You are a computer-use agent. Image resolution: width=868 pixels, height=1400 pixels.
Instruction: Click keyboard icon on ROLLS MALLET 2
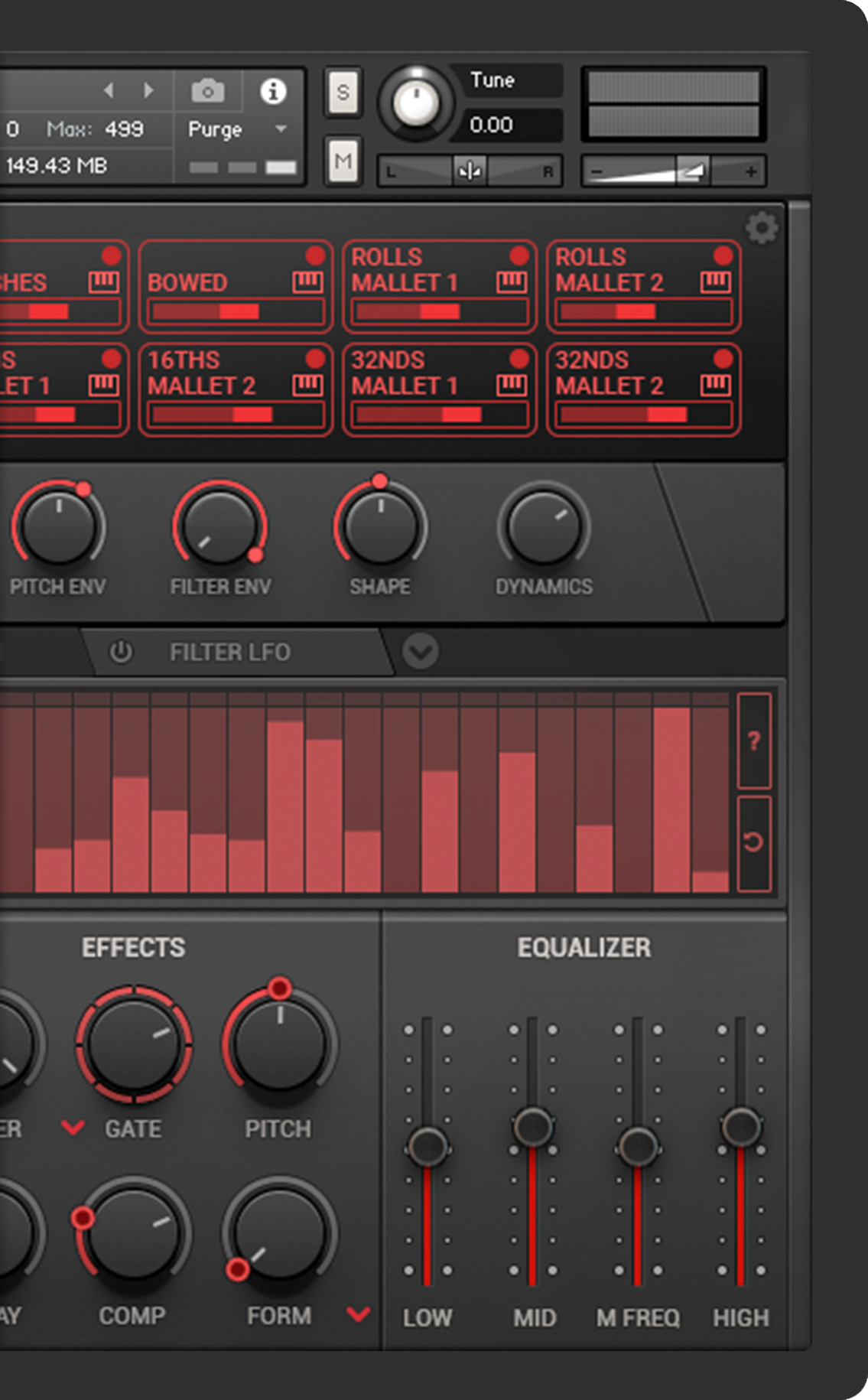(x=715, y=282)
